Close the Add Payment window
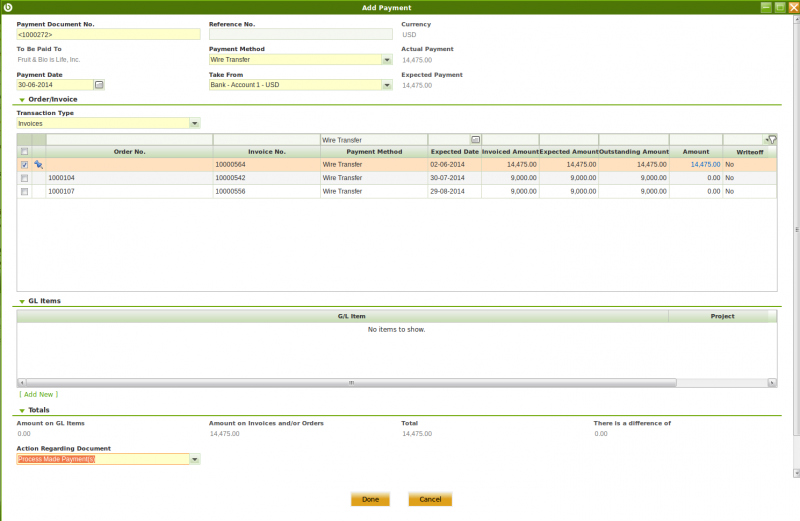Viewport: 800px width, 521px height. click(x=794, y=7)
